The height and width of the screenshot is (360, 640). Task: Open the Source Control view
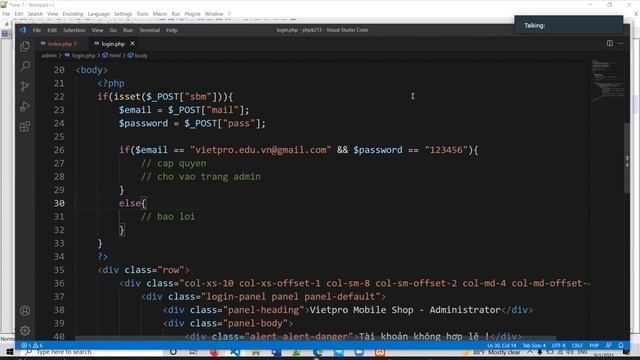tap(25, 86)
